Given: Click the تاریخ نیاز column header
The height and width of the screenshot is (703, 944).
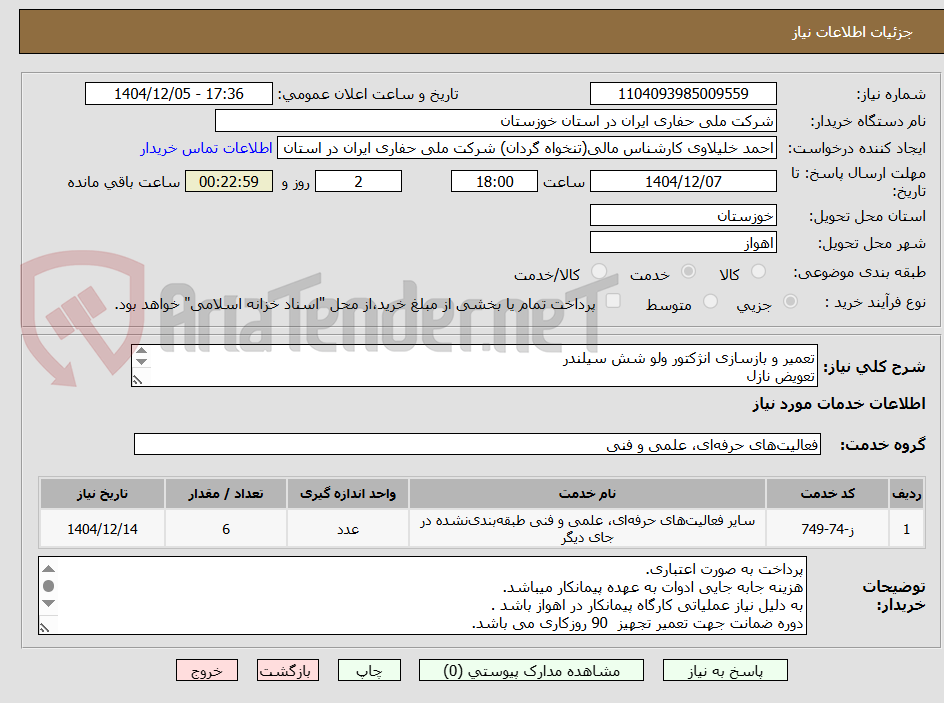Looking at the screenshot, I should click(102, 494).
